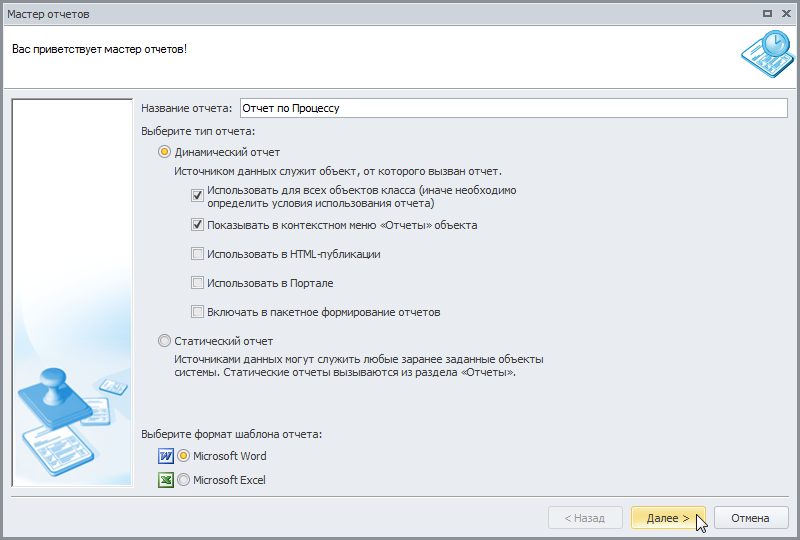800x540 pixels.
Task: Maximize the Мастер отчетов window
Action: point(767,14)
